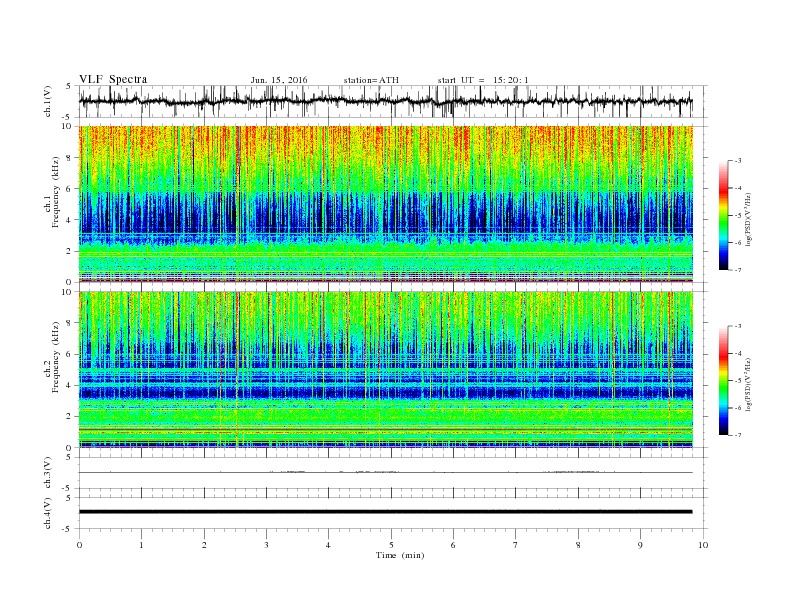Viewport: 792px width, 612px height.
Task: Click the "start UT = 15:20:1" label
Action: tap(483, 80)
